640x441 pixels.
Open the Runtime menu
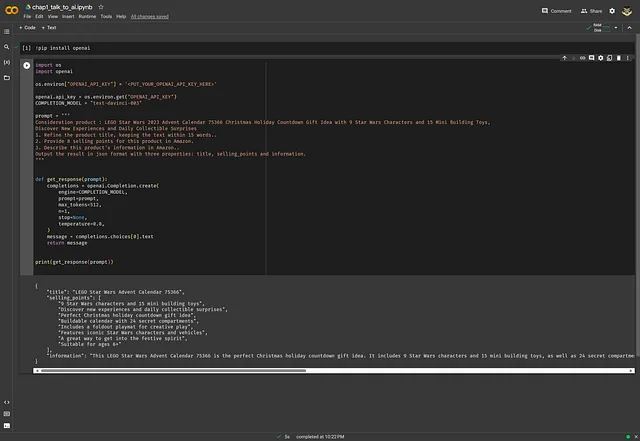pyautogui.click(x=87, y=16)
